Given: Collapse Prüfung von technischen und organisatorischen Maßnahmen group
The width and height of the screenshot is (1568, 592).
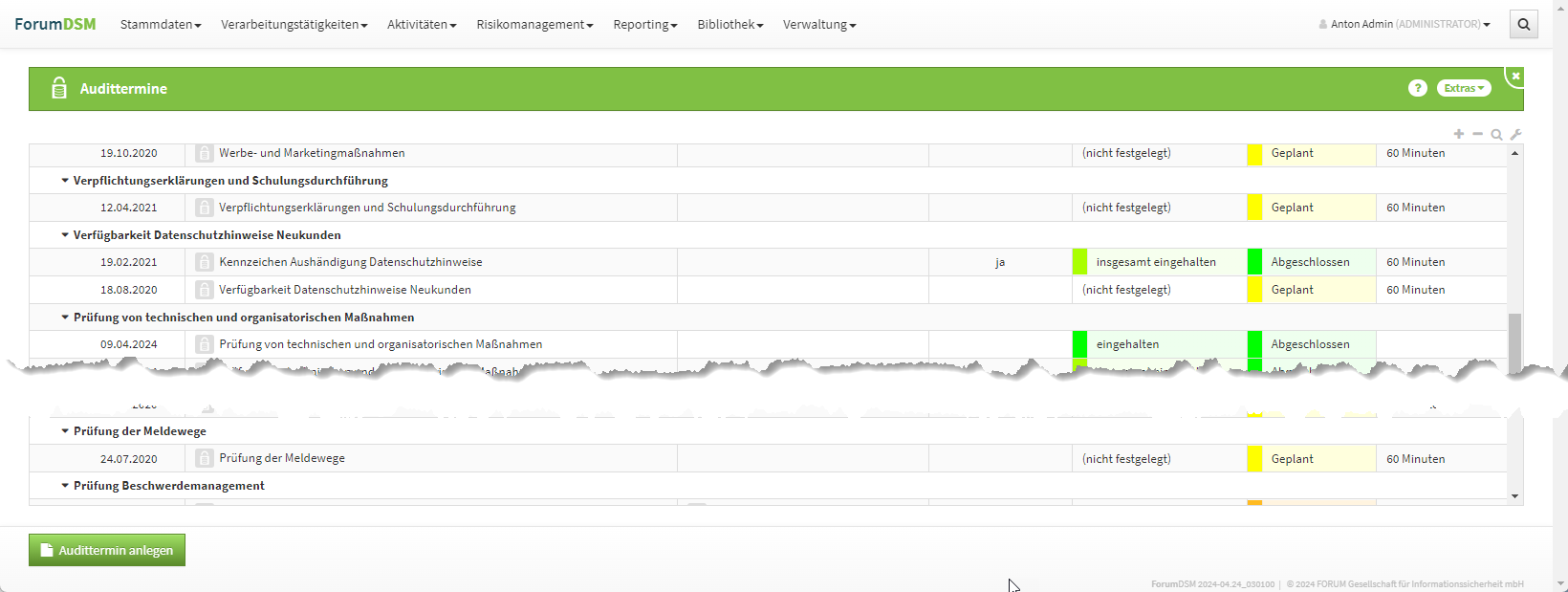Looking at the screenshot, I should [x=65, y=318].
